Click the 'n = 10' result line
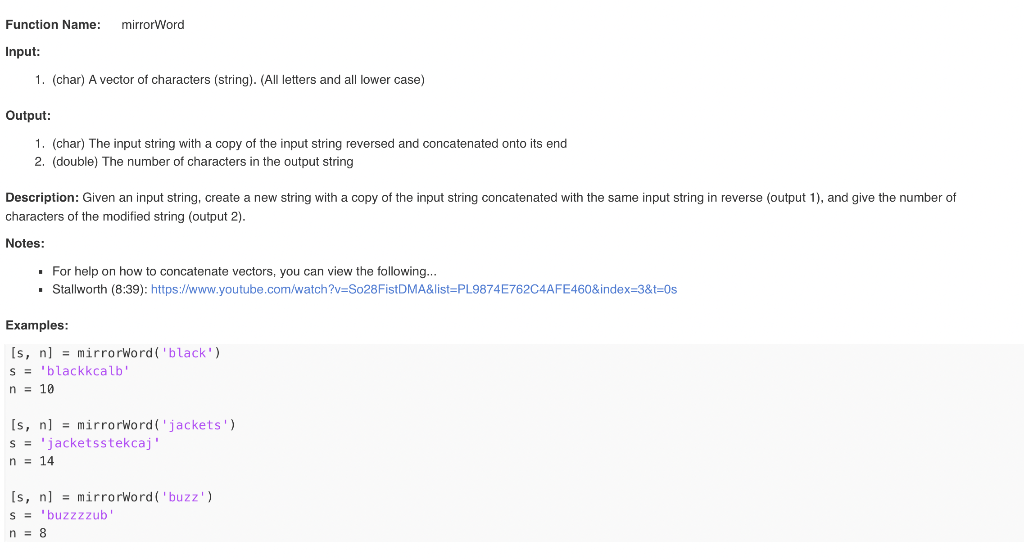Screen dimensions: 1024x559 (x=32, y=389)
